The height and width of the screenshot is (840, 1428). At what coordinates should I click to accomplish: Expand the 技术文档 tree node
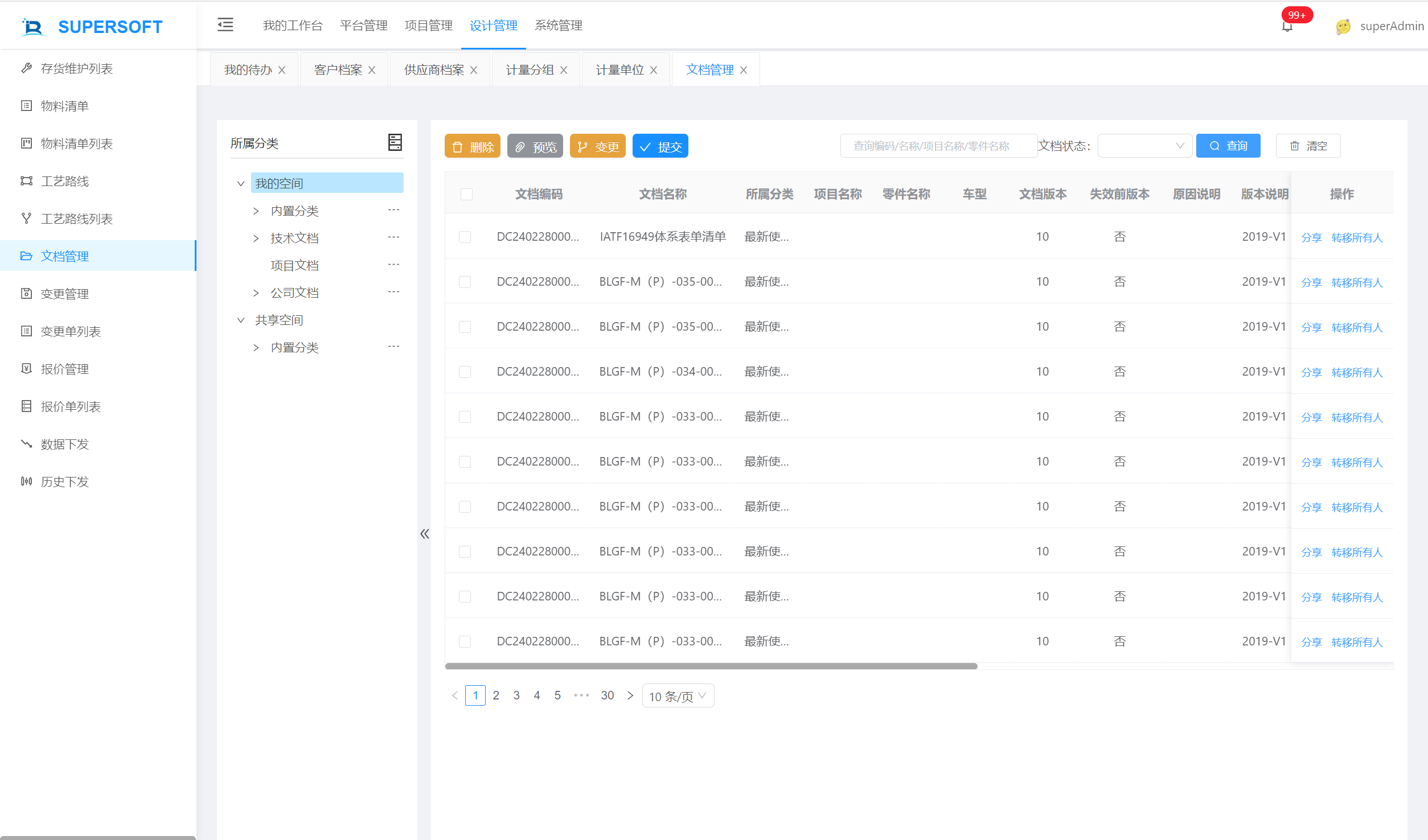pyautogui.click(x=256, y=238)
